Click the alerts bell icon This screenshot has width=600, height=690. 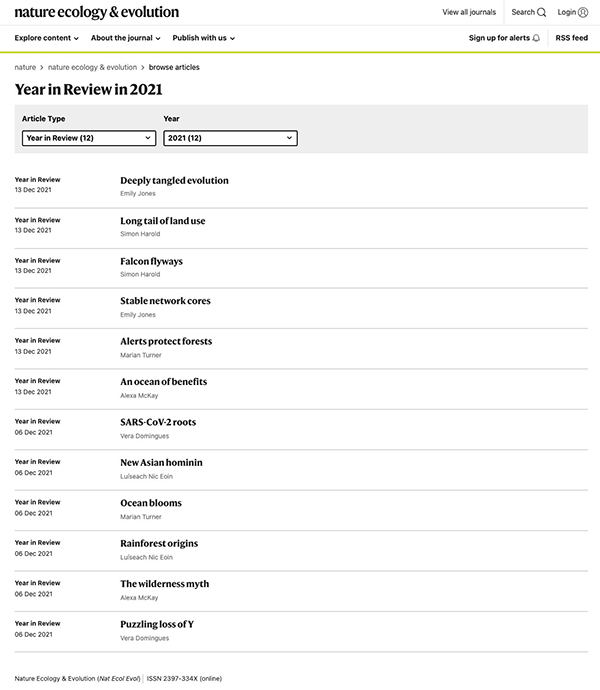[x=536, y=38]
